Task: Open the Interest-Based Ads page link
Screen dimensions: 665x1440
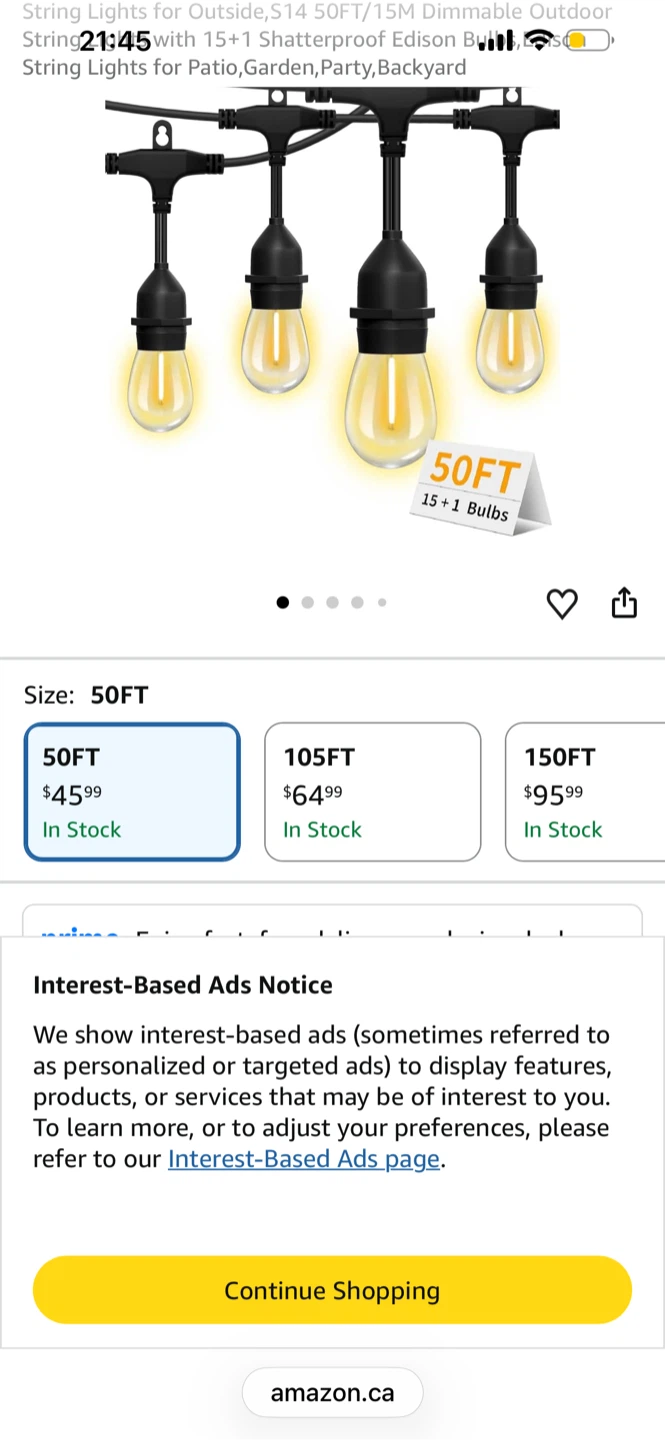Action: [x=304, y=1159]
